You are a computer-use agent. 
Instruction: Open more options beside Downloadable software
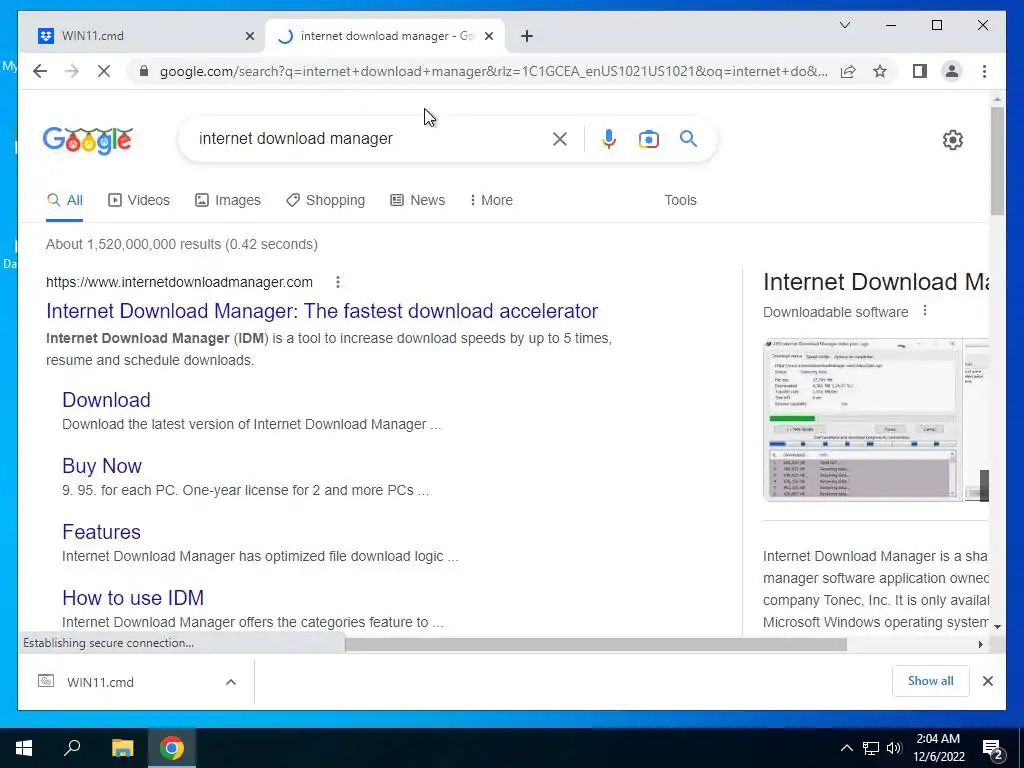[x=925, y=311]
